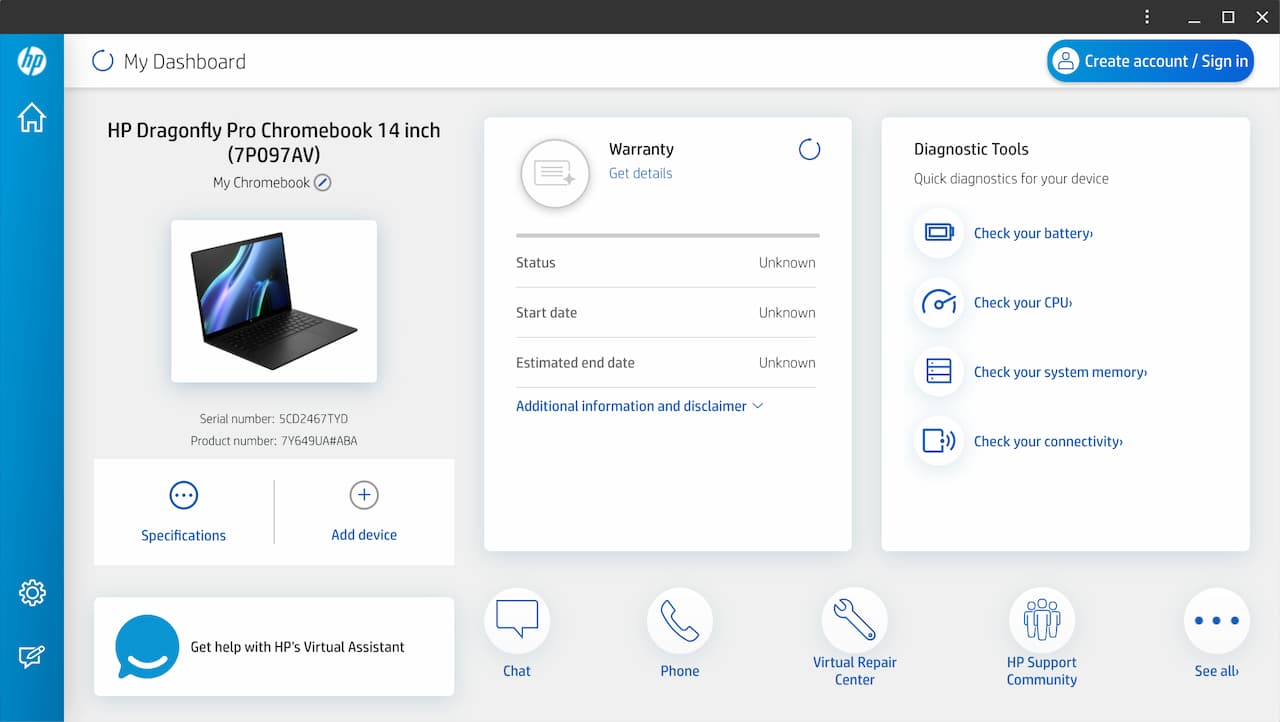
Task: Click the Warranty heading
Action: (x=641, y=149)
